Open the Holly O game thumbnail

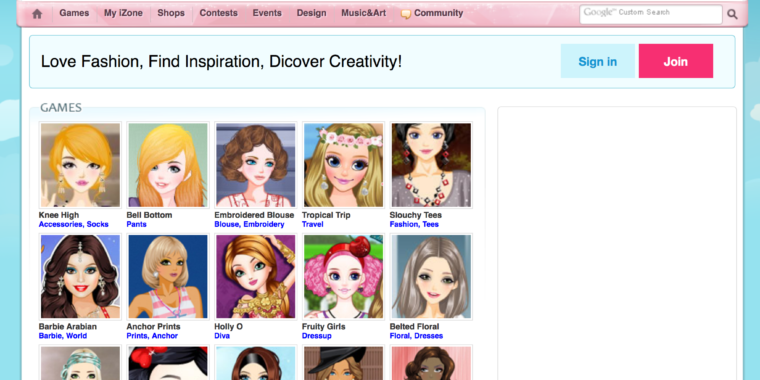pyautogui.click(x=255, y=277)
